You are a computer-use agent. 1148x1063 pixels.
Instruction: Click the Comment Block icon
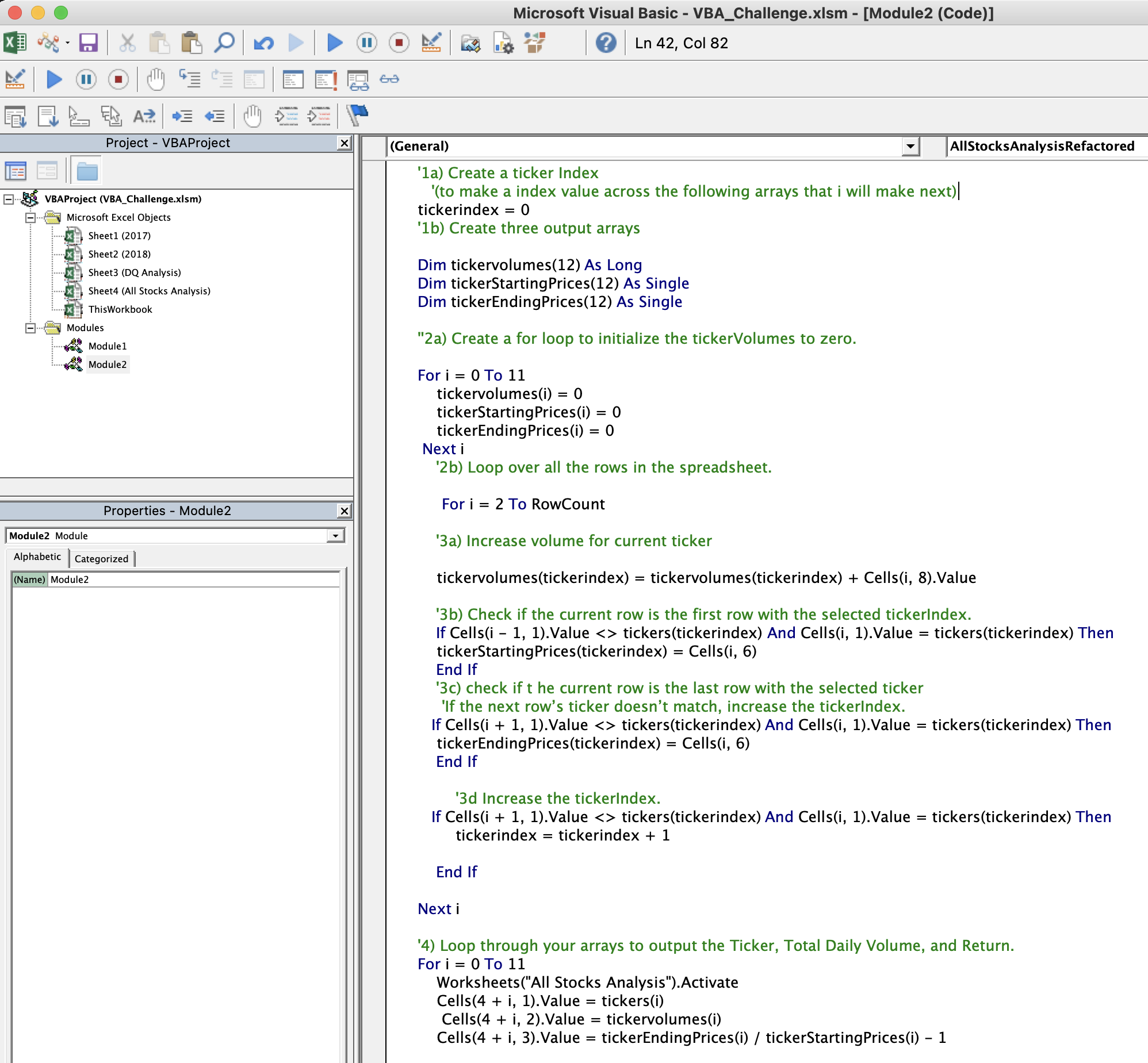pos(286,116)
